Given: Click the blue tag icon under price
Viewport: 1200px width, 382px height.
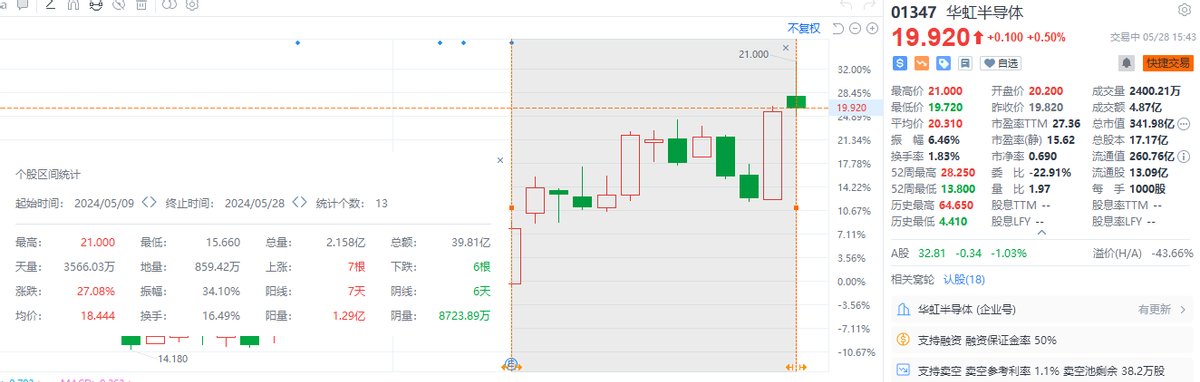Looking at the screenshot, I should [942, 63].
